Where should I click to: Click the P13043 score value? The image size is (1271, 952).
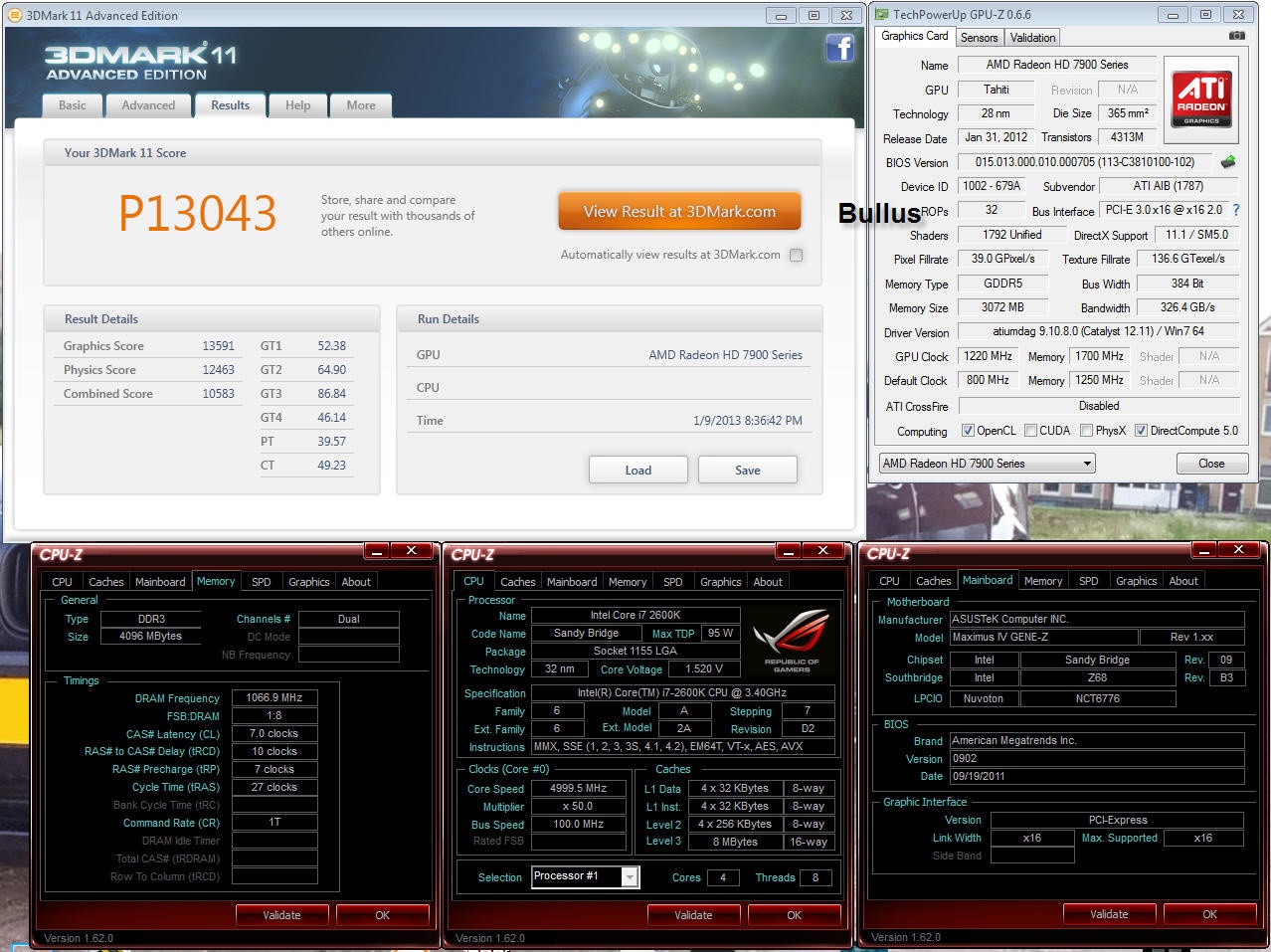coord(197,213)
